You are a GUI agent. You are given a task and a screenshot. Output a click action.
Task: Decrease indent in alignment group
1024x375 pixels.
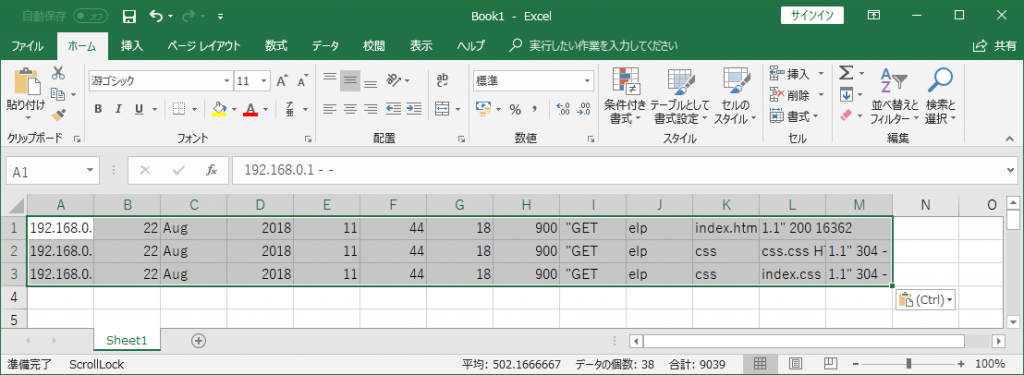(393, 108)
